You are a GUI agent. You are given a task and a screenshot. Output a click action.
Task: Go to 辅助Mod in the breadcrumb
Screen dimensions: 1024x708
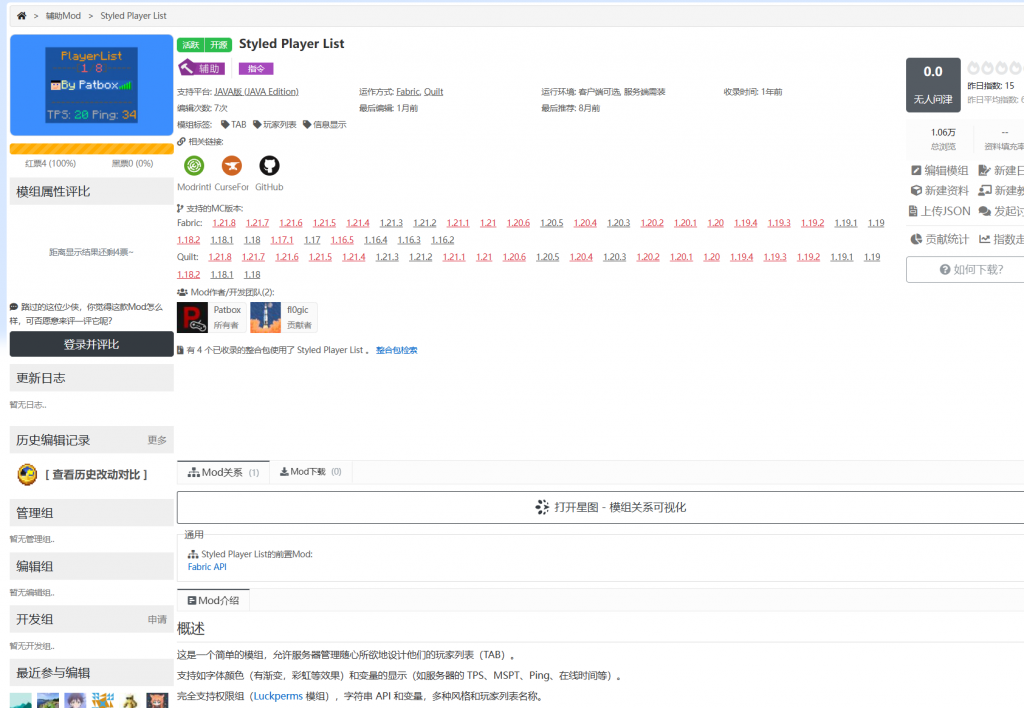coord(63,16)
